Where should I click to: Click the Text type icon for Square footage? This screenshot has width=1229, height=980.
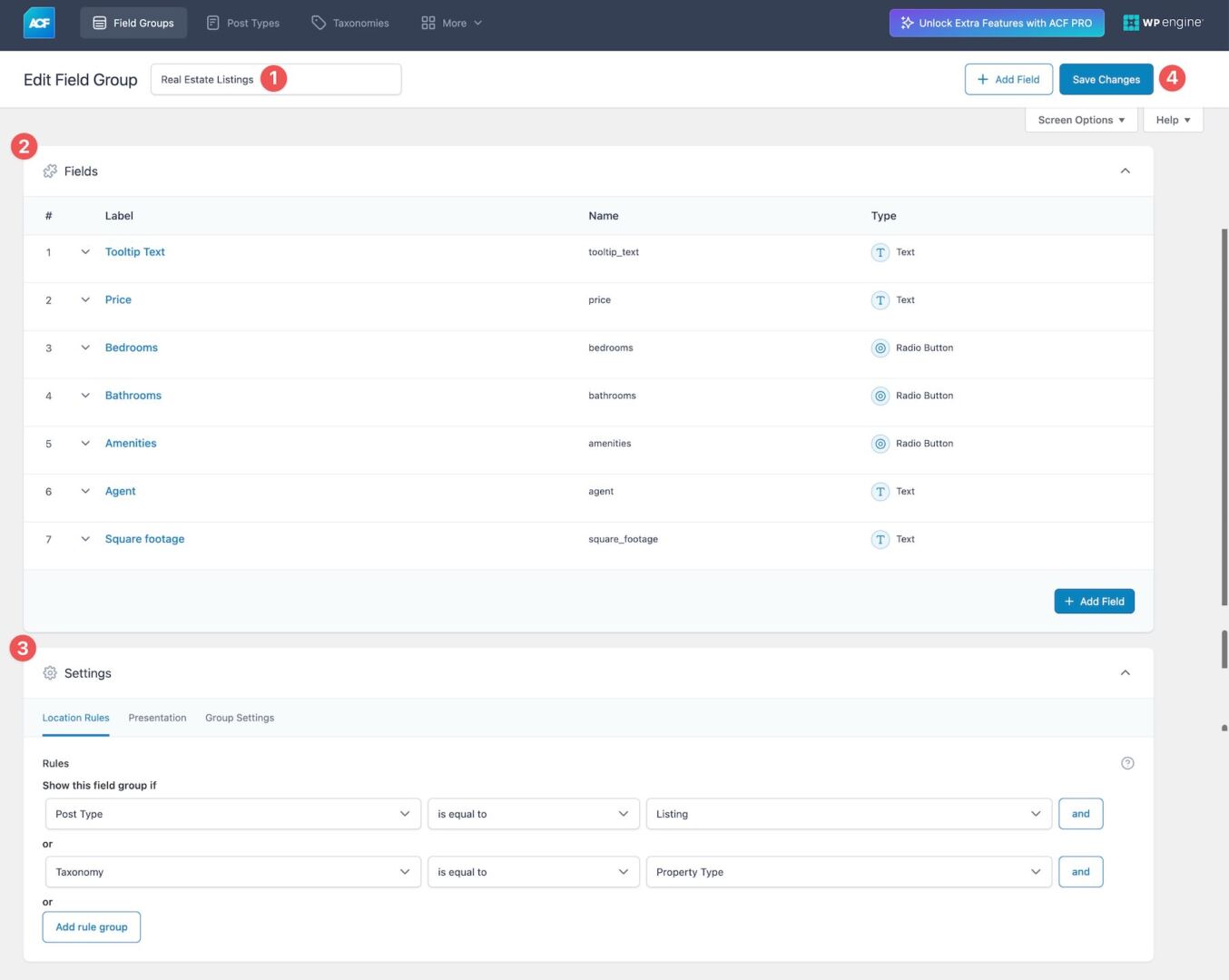[x=880, y=540]
